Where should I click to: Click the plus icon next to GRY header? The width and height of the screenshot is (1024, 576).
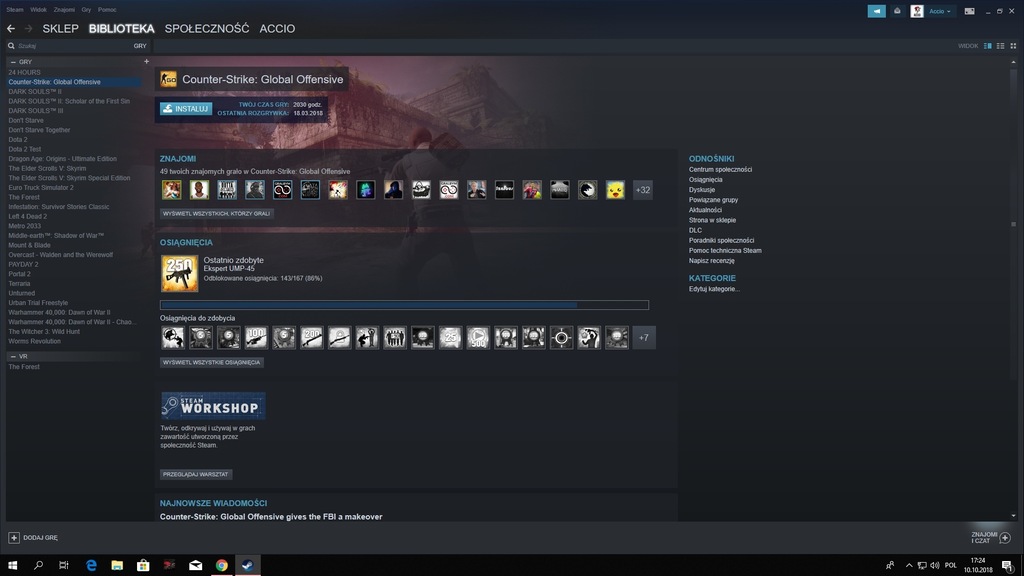[146, 61]
